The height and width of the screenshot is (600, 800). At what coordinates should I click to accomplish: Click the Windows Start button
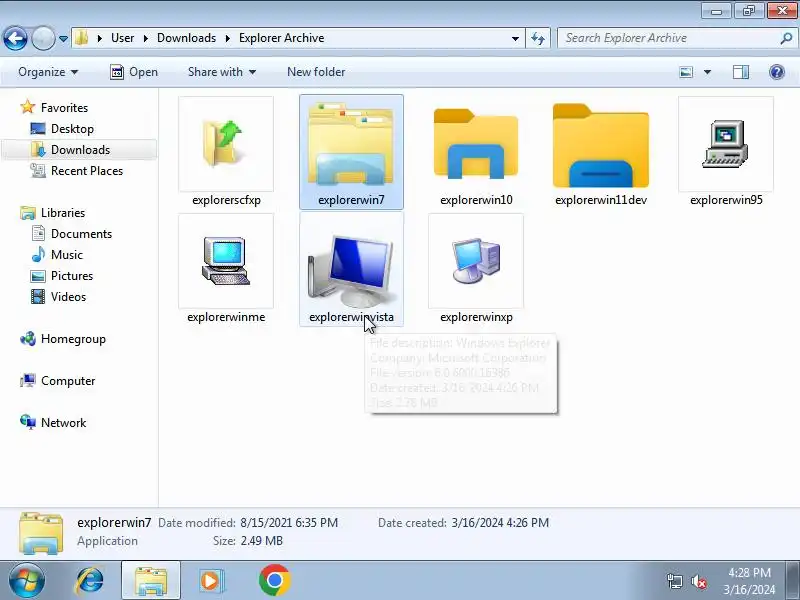point(26,581)
